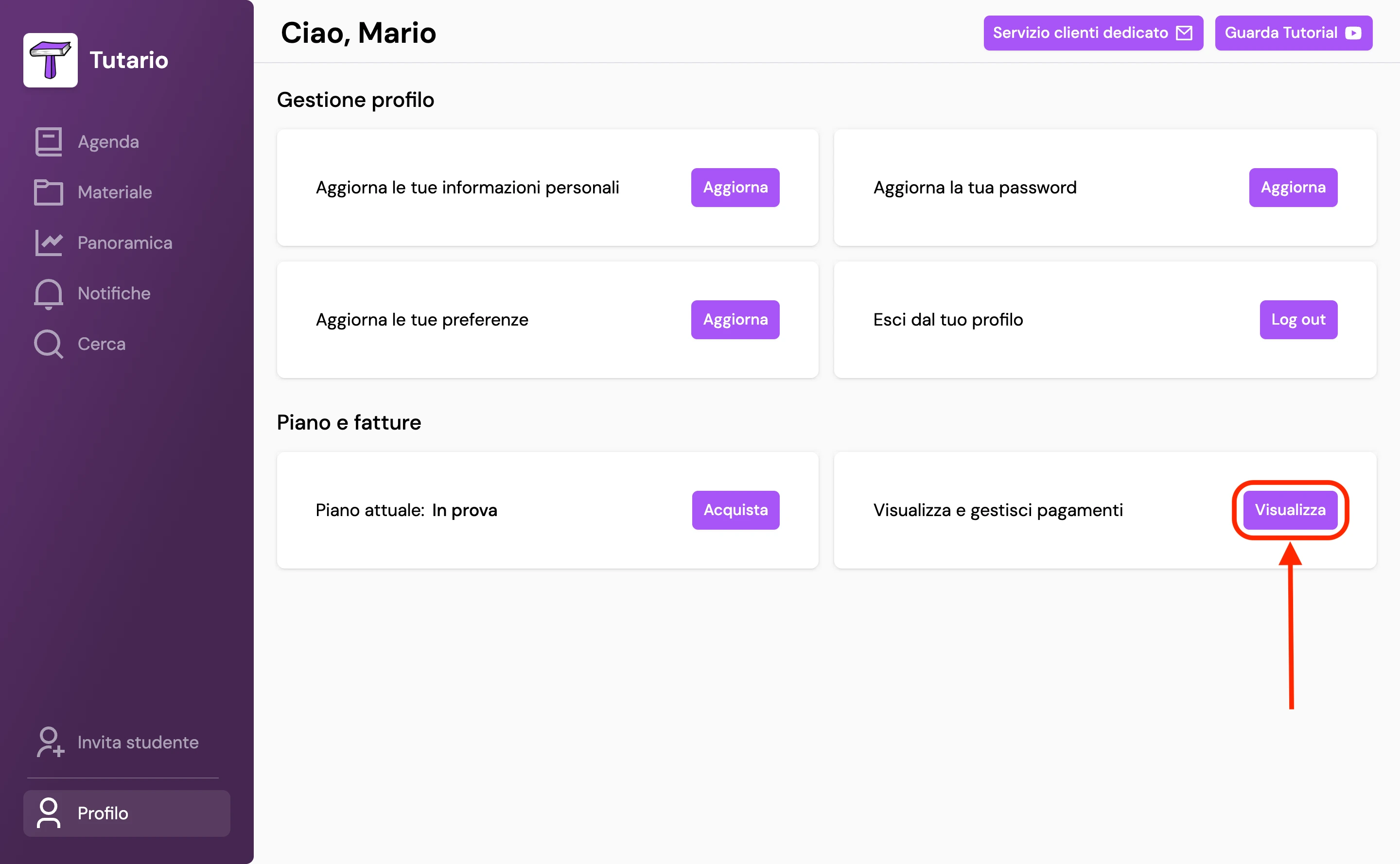Update your password with Aggiorna
Image resolution: width=1400 pixels, height=864 pixels.
tap(1293, 187)
